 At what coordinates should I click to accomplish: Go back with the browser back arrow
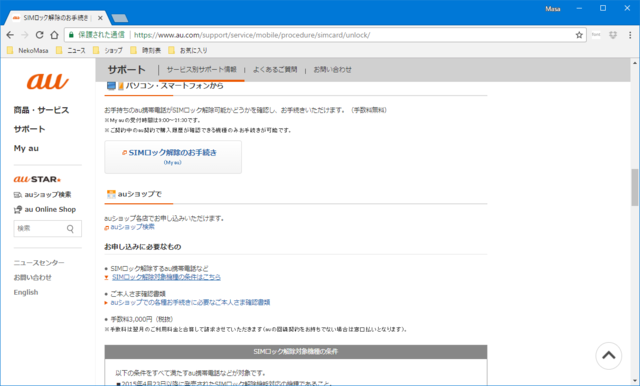(10, 35)
